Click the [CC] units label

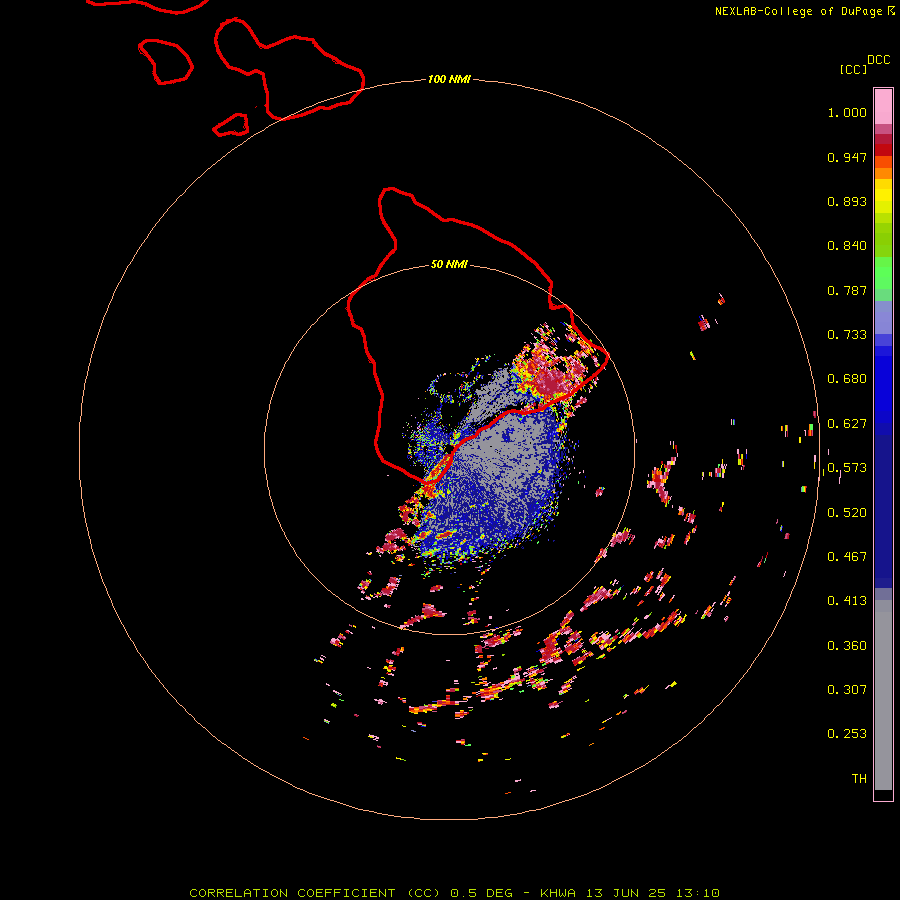tap(853, 69)
